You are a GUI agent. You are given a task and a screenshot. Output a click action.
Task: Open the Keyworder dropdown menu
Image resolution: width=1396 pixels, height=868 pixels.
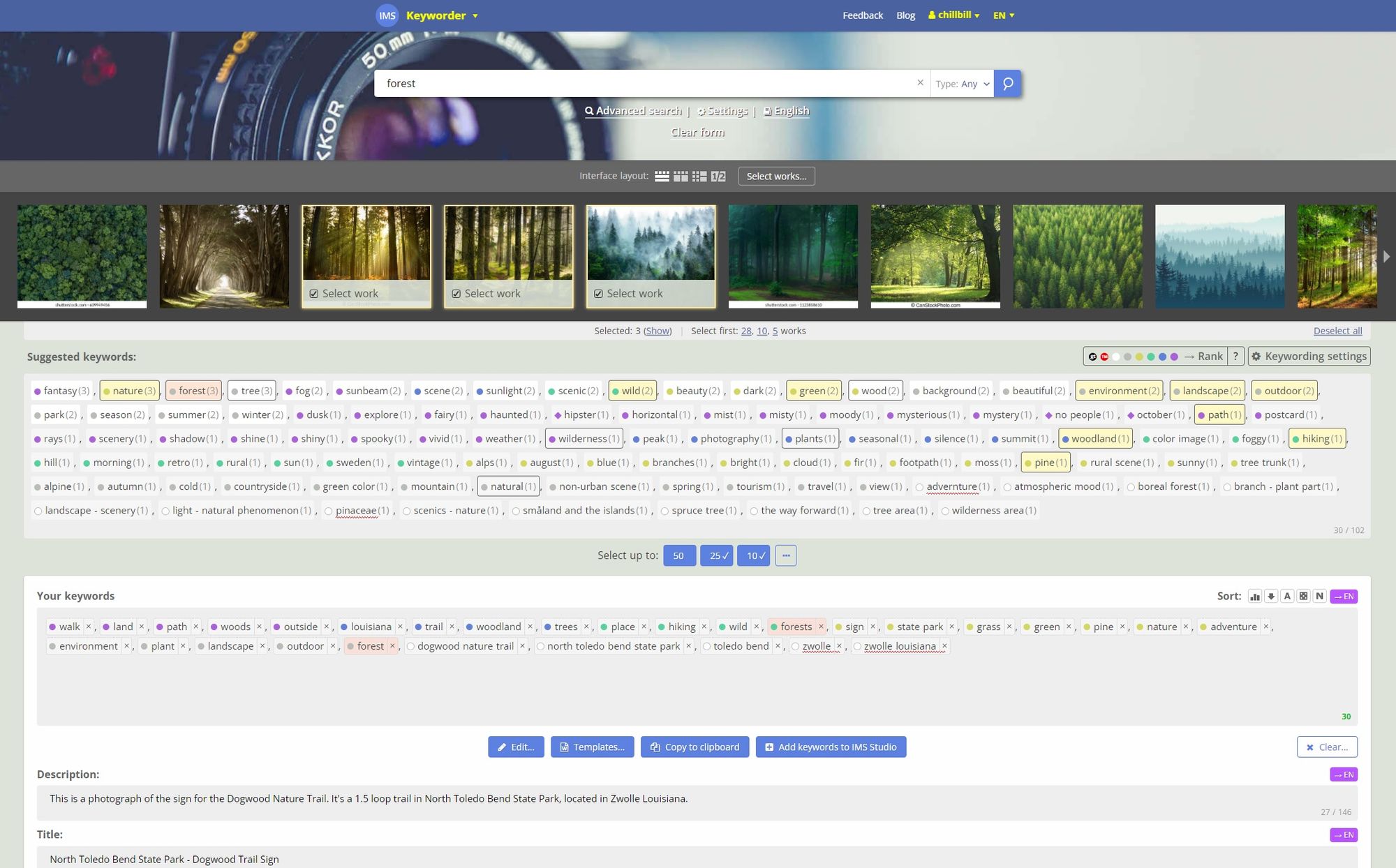tap(442, 15)
